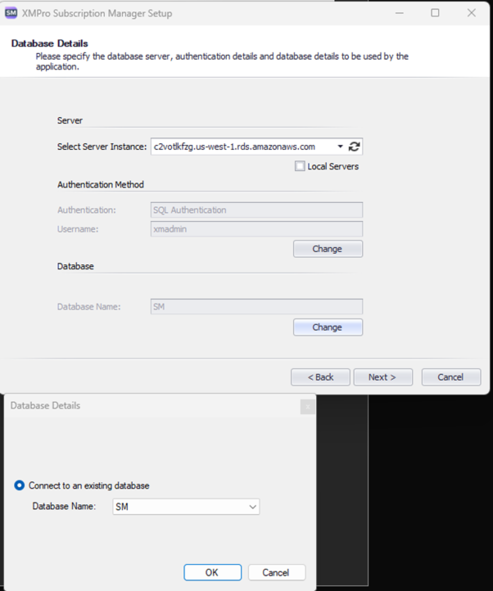Maximize the setup window
Screen dimensions: 493x591
click(435, 13)
